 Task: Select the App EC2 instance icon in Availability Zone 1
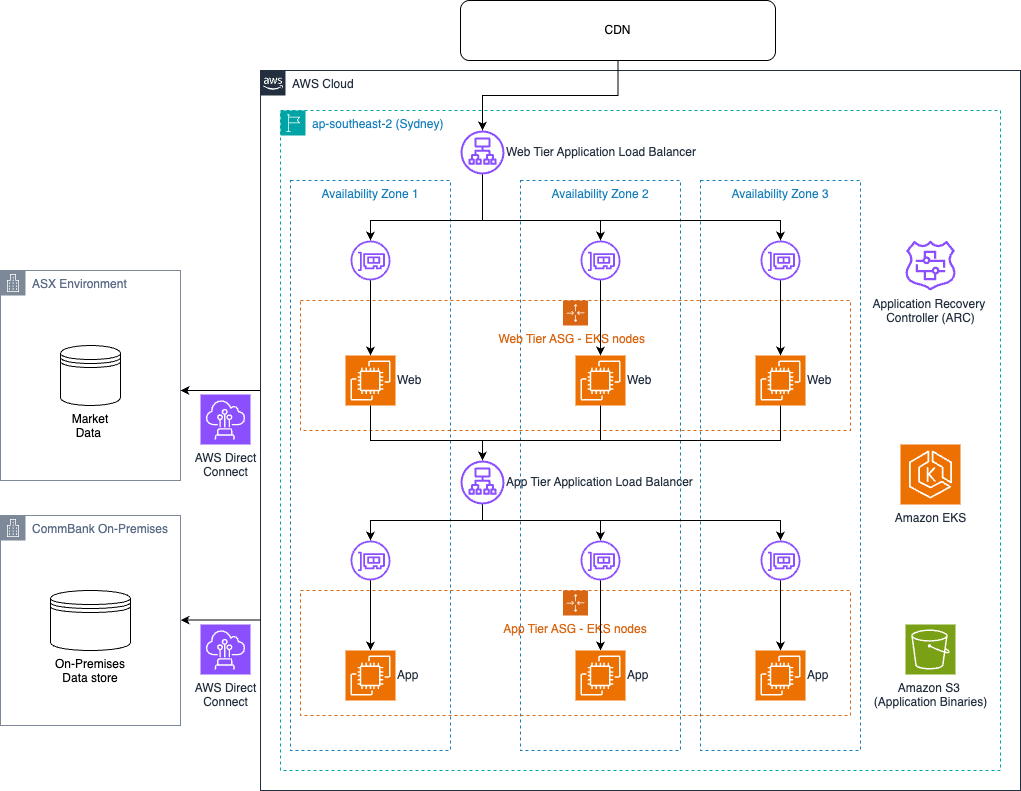coord(371,675)
